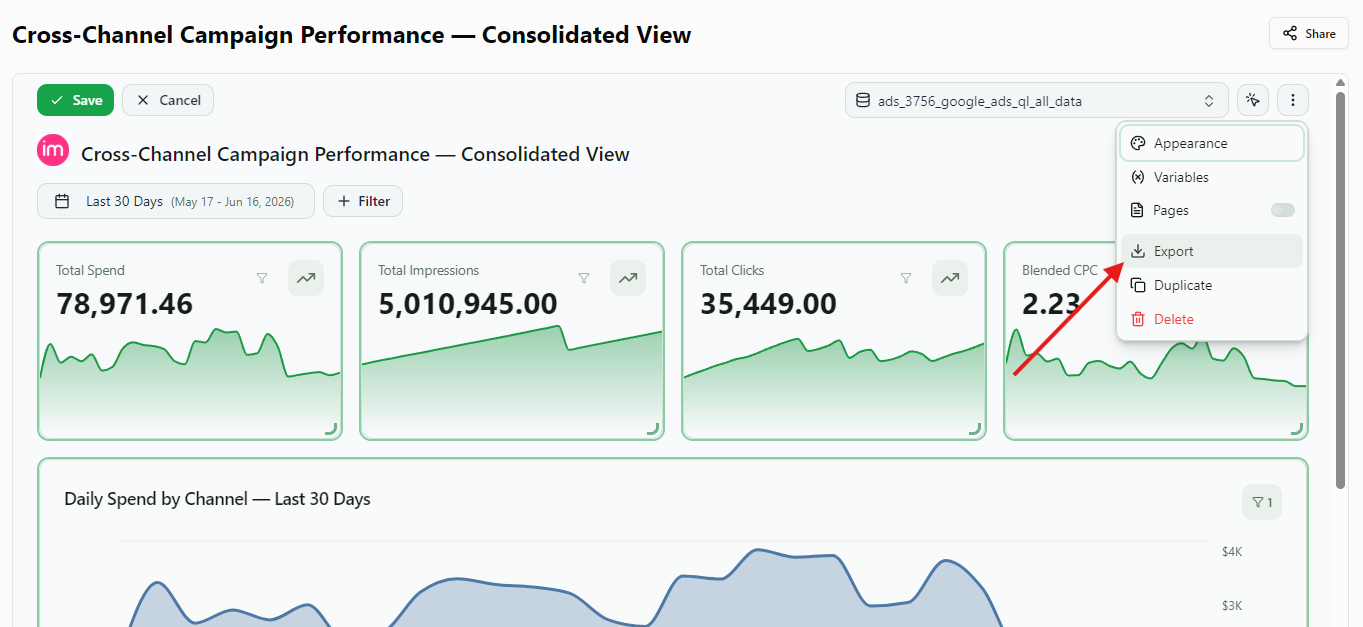Viewport: 1363px width, 627px height.
Task: Open the ads_3756_google_ads_ql_all_data source dropdown
Action: point(1036,100)
